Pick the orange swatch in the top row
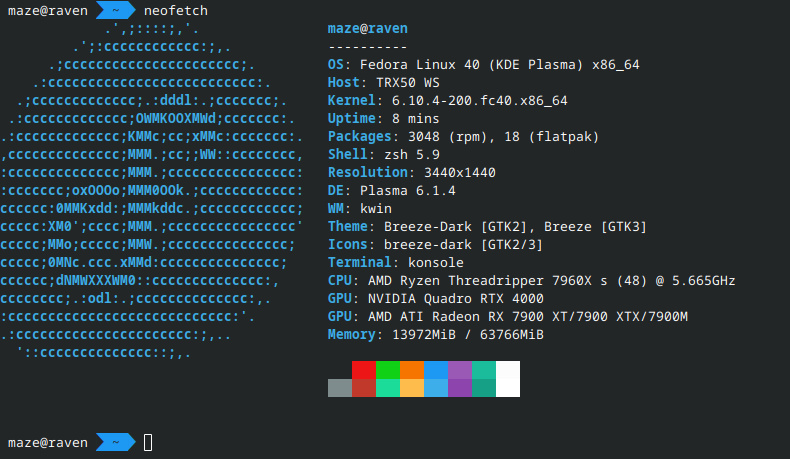This screenshot has height=459, width=790. click(412, 369)
